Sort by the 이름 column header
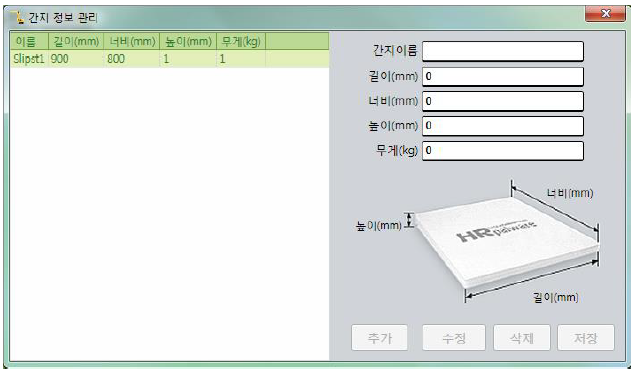631x369 pixels. pyautogui.click(x=29, y=41)
